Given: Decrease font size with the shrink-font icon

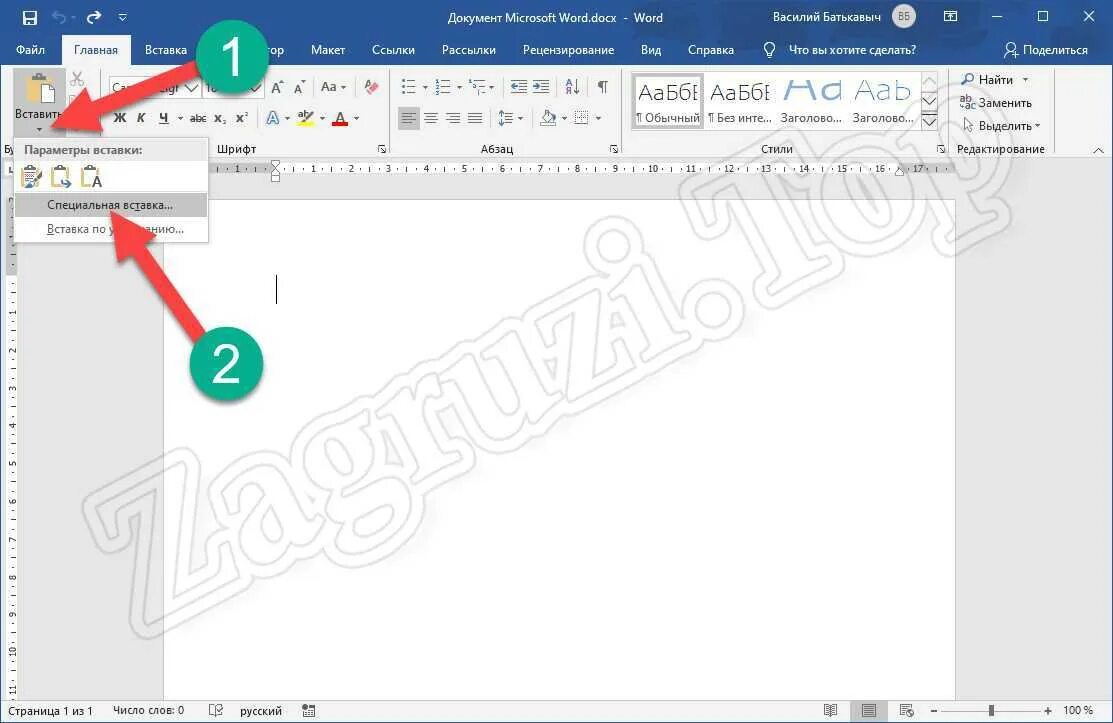Looking at the screenshot, I should pos(300,87).
